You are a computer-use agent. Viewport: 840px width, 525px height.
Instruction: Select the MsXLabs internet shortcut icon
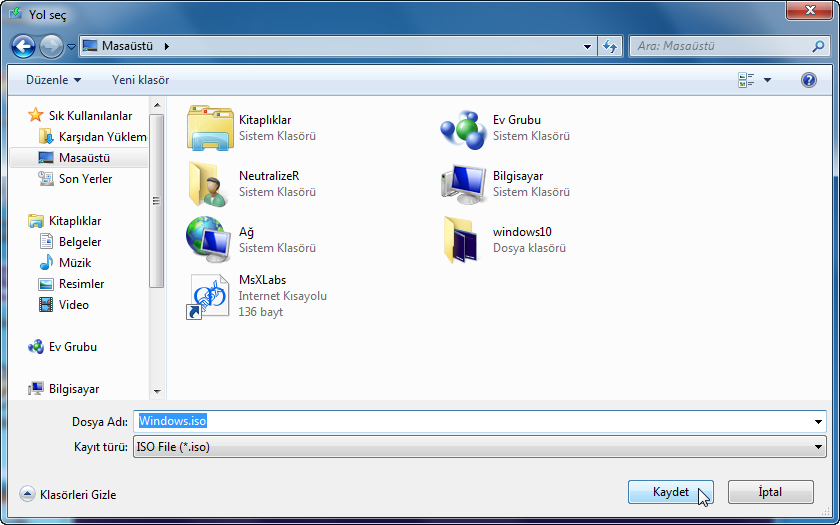209,296
